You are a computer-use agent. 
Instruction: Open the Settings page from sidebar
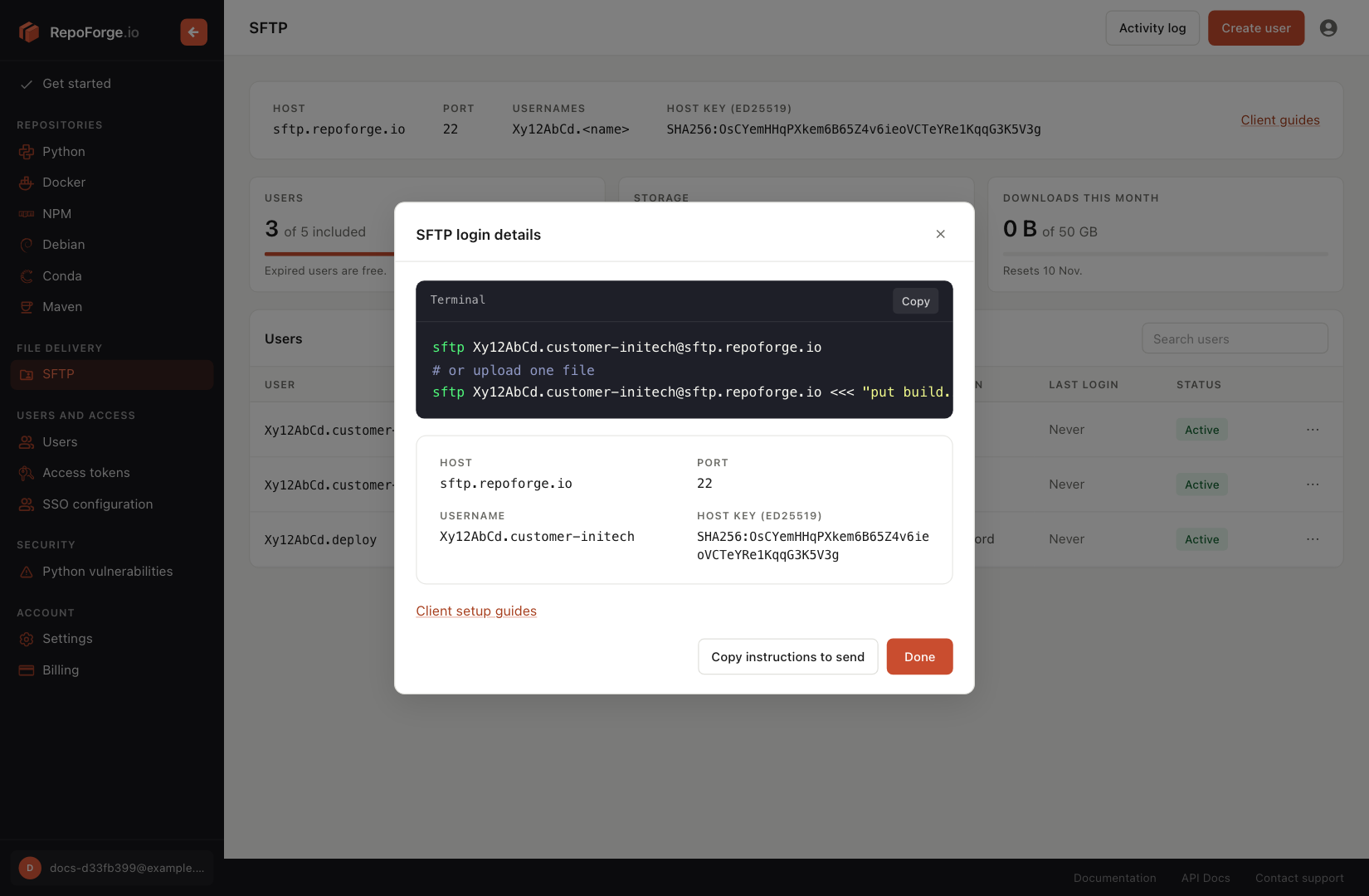[x=67, y=639]
